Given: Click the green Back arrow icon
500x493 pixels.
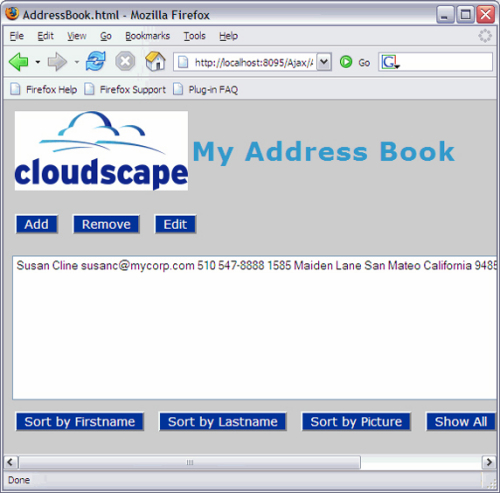Looking at the screenshot, I should [19, 62].
